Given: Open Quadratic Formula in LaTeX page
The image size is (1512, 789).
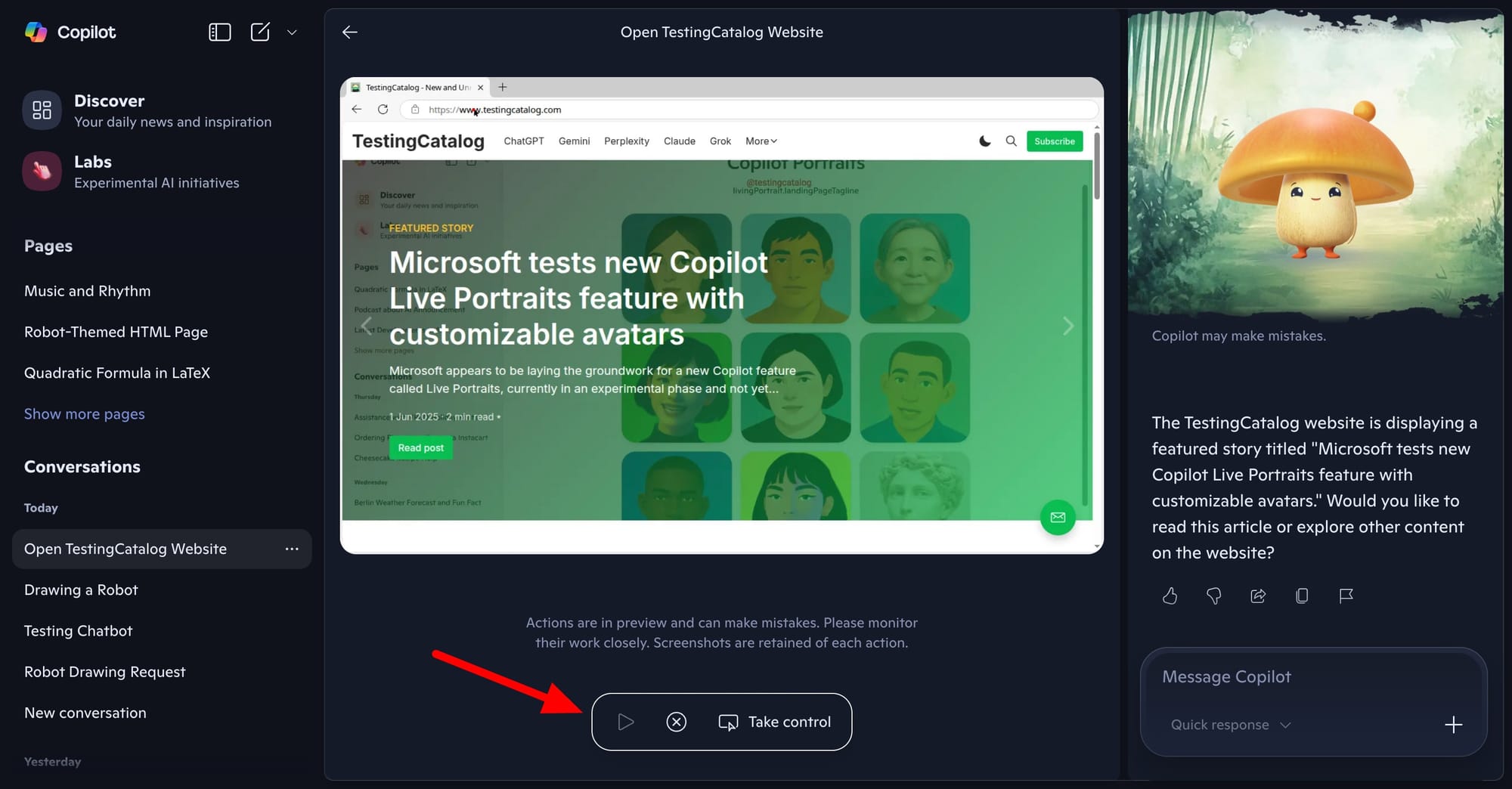Looking at the screenshot, I should pos(117,373).
